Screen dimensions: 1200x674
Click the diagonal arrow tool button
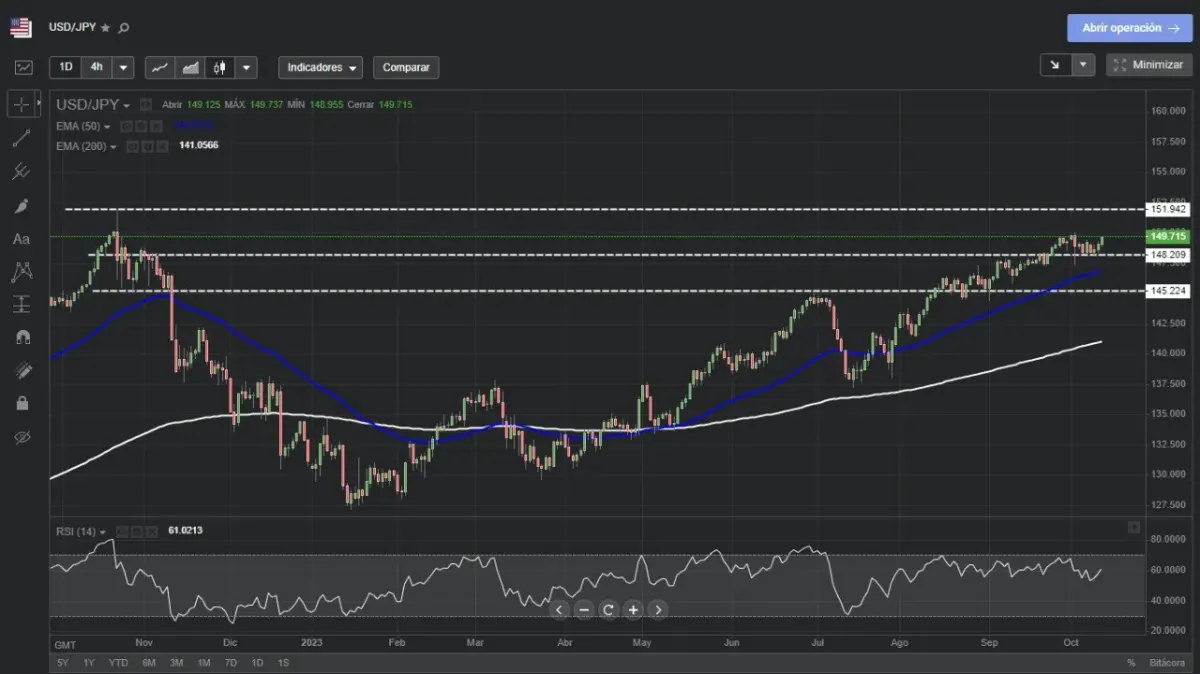tap(1056, 65)
